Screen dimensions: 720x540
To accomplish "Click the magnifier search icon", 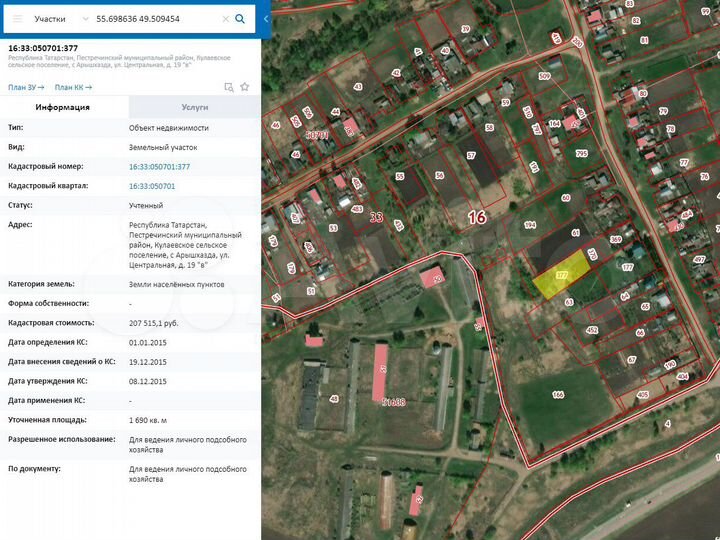I will coord(240,19).
